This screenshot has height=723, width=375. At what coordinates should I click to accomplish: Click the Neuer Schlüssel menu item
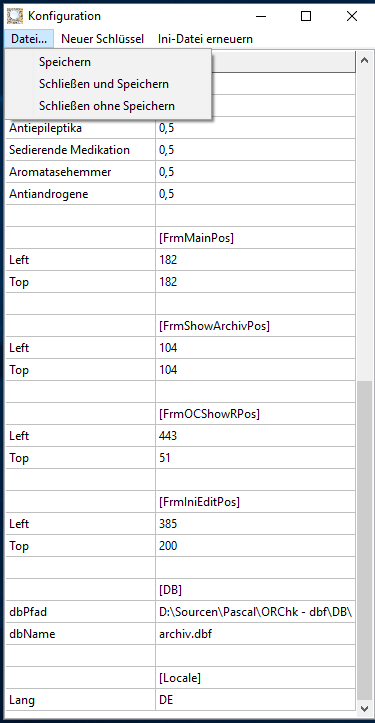click(x=102, y=39)
